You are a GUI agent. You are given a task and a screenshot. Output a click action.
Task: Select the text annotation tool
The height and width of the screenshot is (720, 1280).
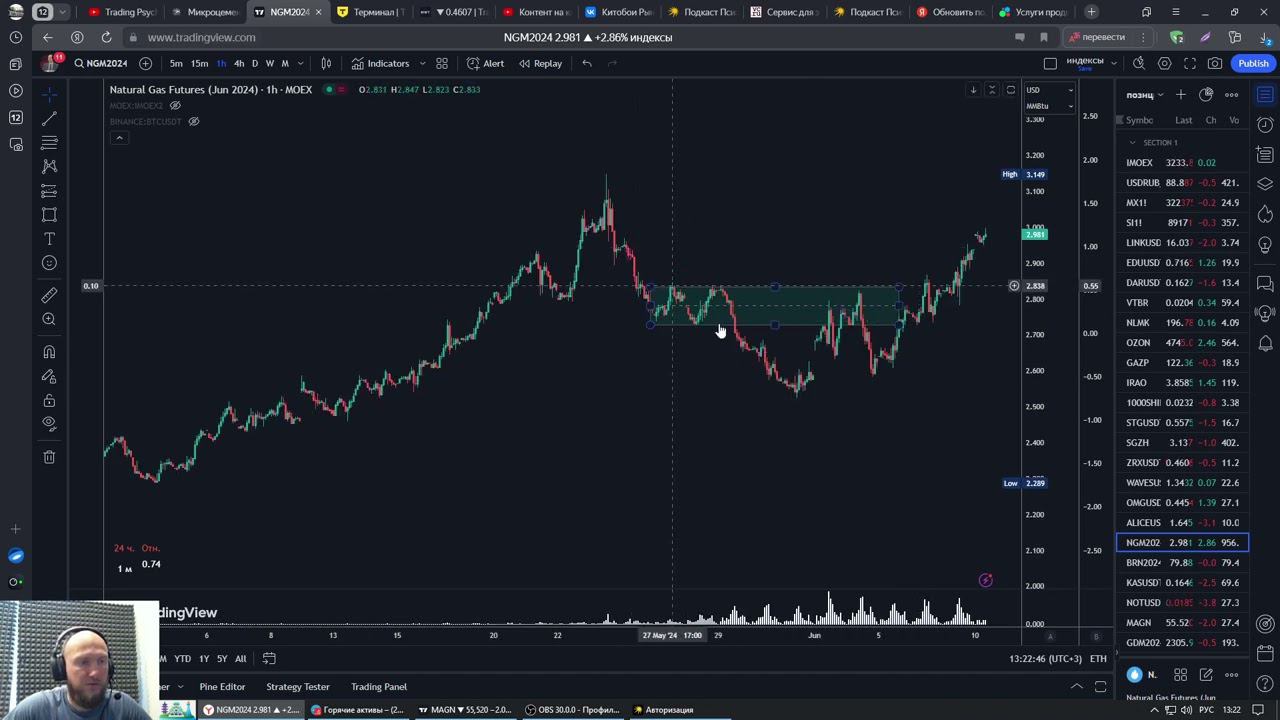pyautogui.click(x=49, y=239)
